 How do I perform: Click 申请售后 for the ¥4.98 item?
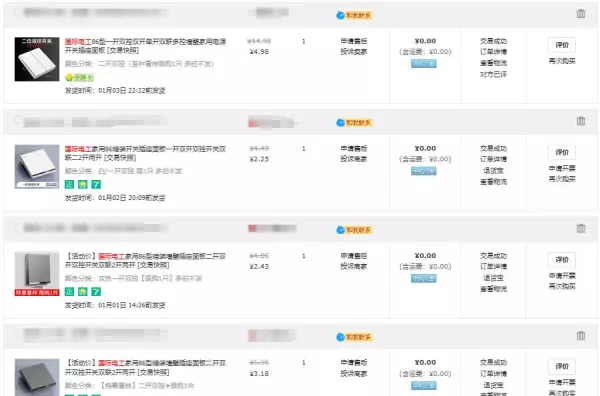354,41
